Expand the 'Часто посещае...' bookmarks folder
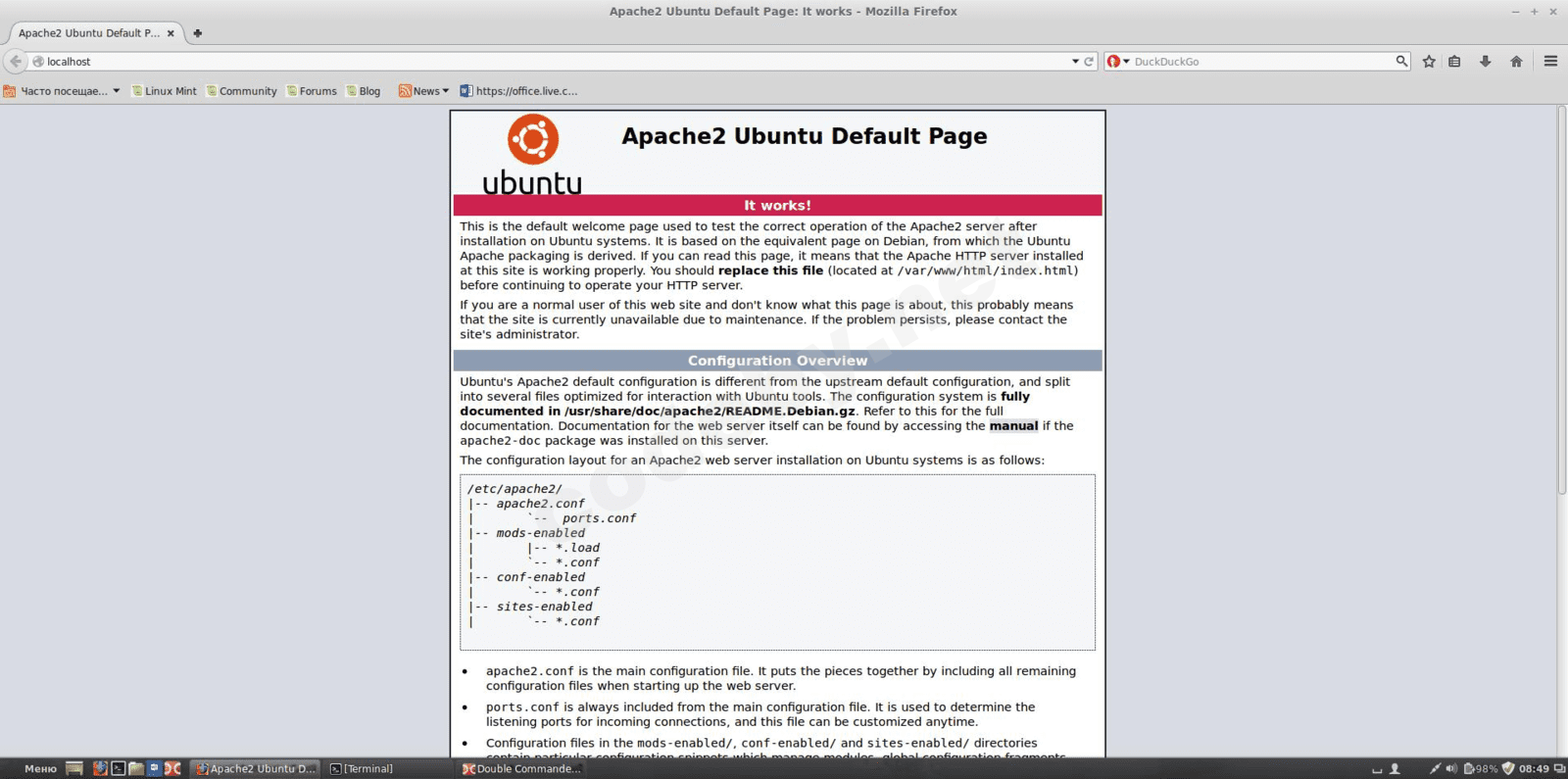This screenshot has width=1568, height=779. click(62, 91)
